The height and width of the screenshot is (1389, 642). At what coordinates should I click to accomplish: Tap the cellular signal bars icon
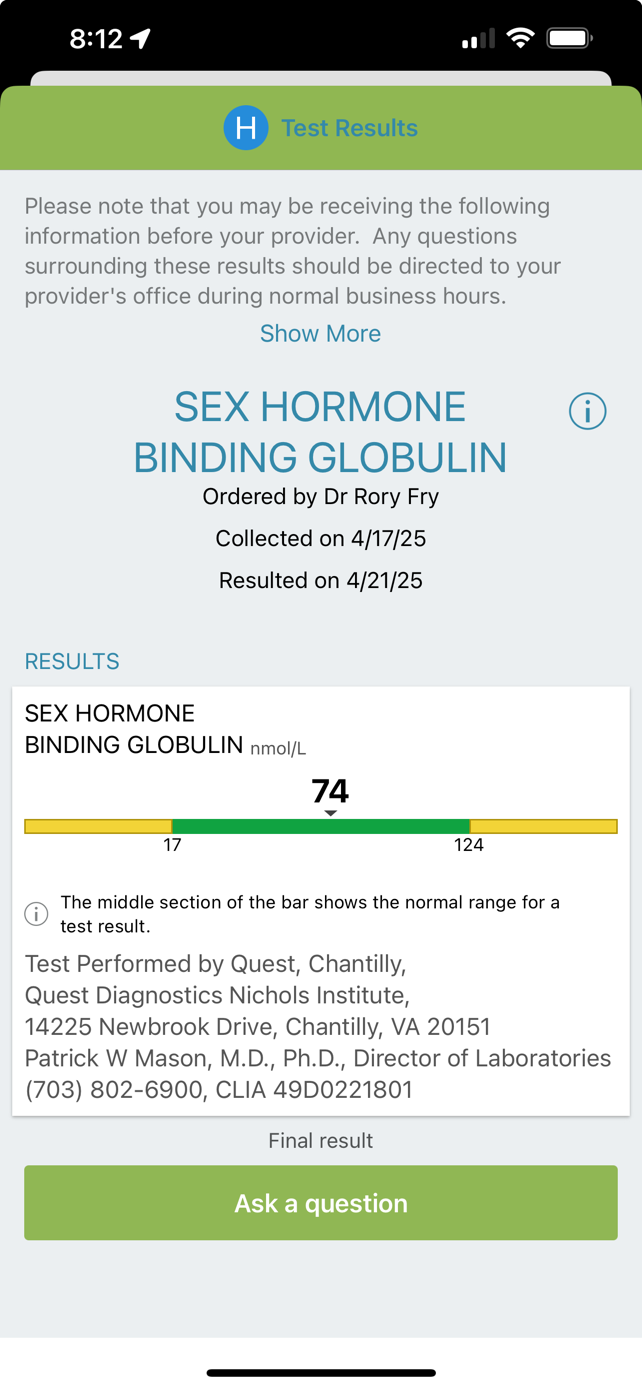pyautogui.click(x=478, y=40)
